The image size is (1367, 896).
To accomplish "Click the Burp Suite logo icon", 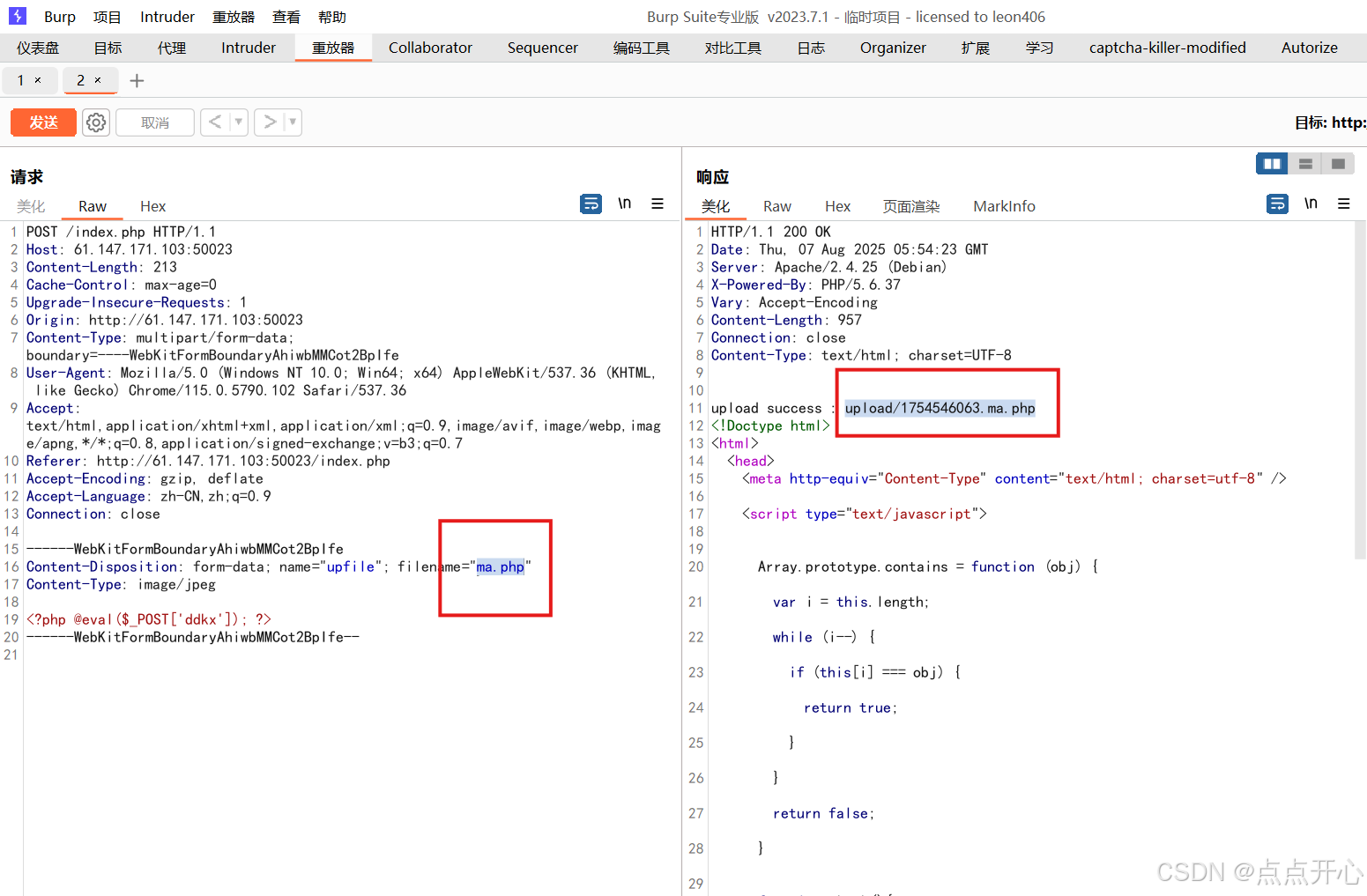I will point(18,16).
